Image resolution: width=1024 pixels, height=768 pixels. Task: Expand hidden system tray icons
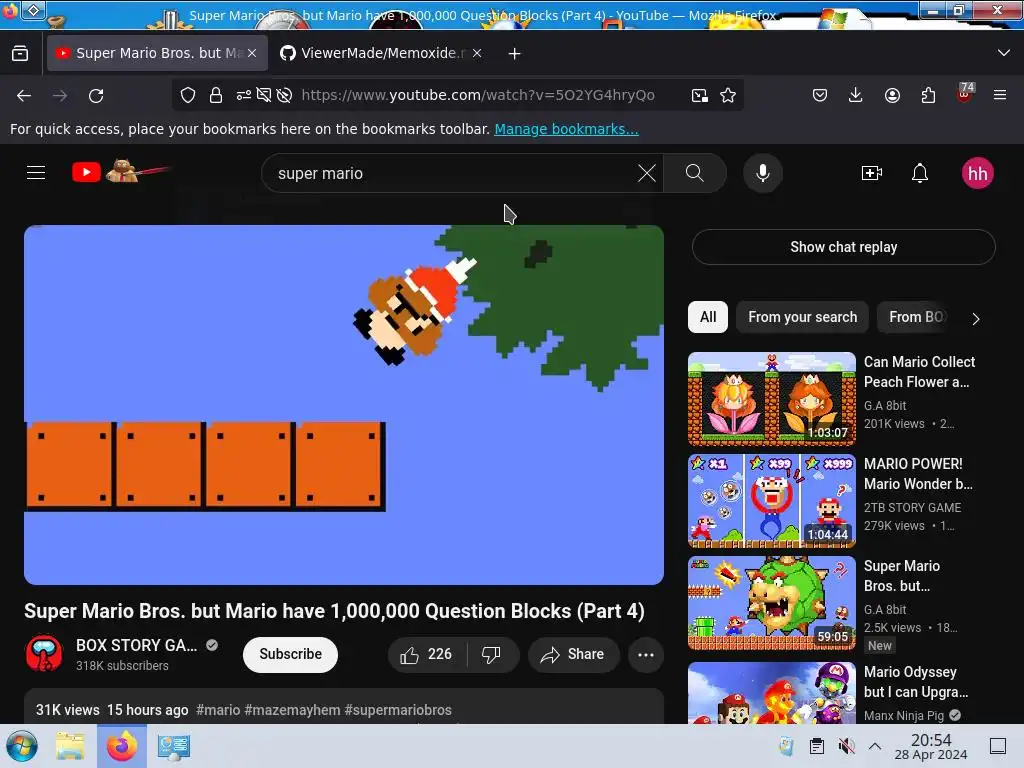(875, 746)
